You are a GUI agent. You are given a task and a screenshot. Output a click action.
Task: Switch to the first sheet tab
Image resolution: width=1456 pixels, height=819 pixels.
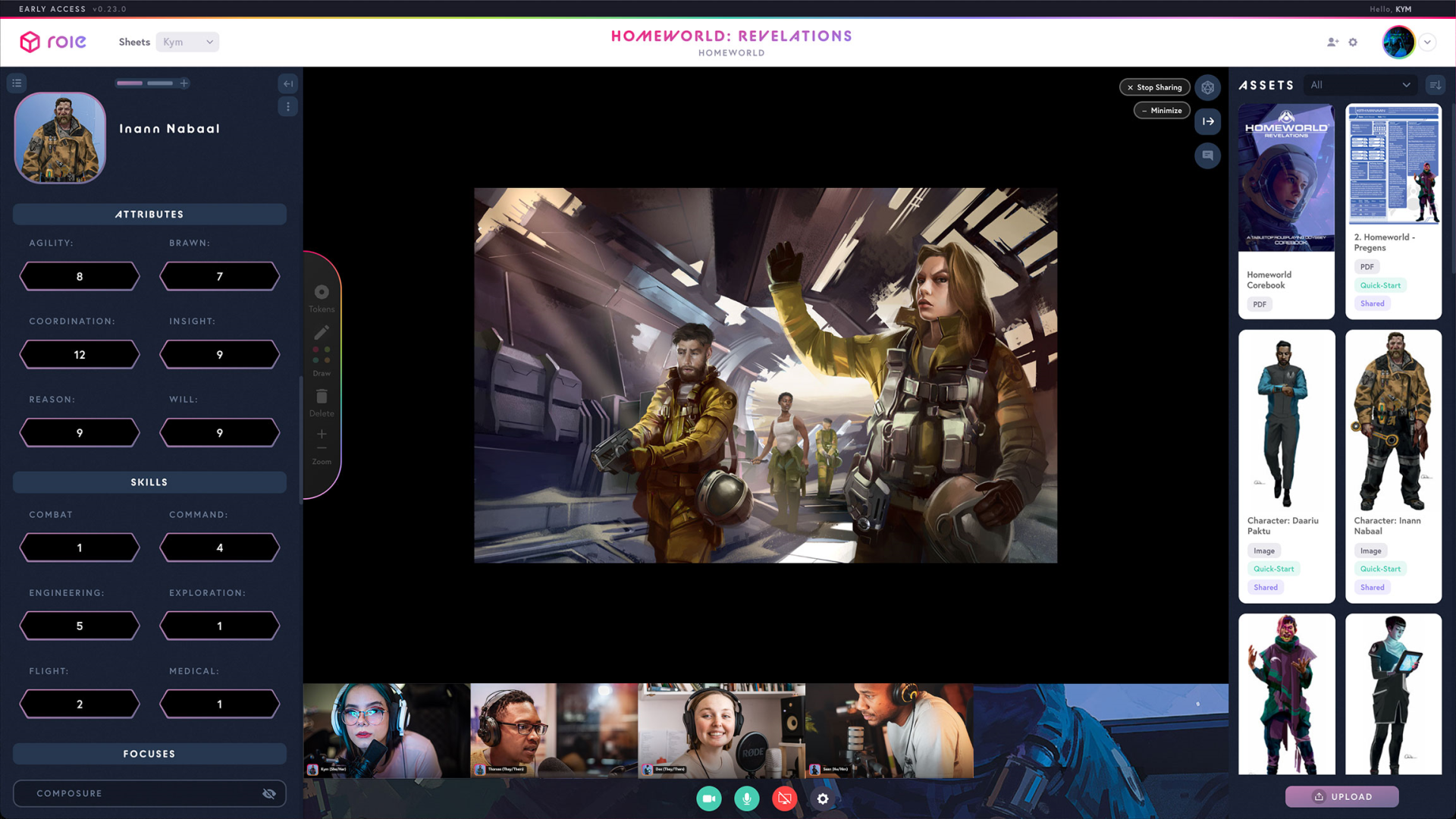coord(130,83)
